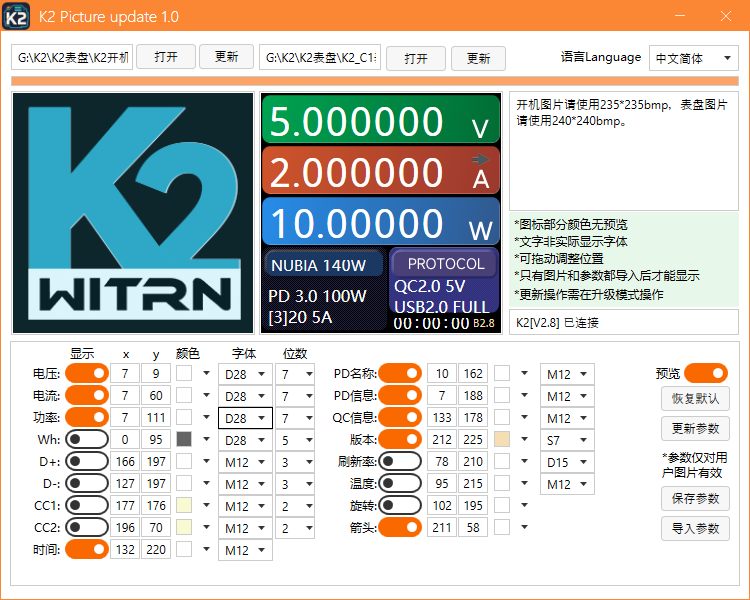750x600 pixels.
Task: Disable the 功率 display switch
Action: point(87,417)
